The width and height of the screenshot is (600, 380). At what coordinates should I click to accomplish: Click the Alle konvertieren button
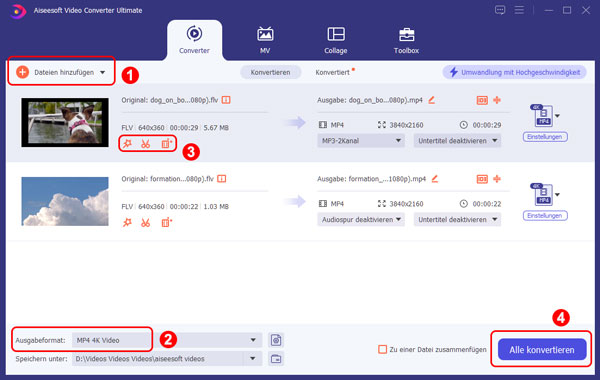[542, 349]
